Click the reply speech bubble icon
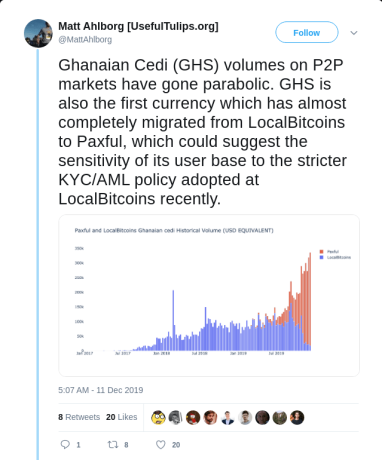382x460 pixels. (x=65, y=444)
